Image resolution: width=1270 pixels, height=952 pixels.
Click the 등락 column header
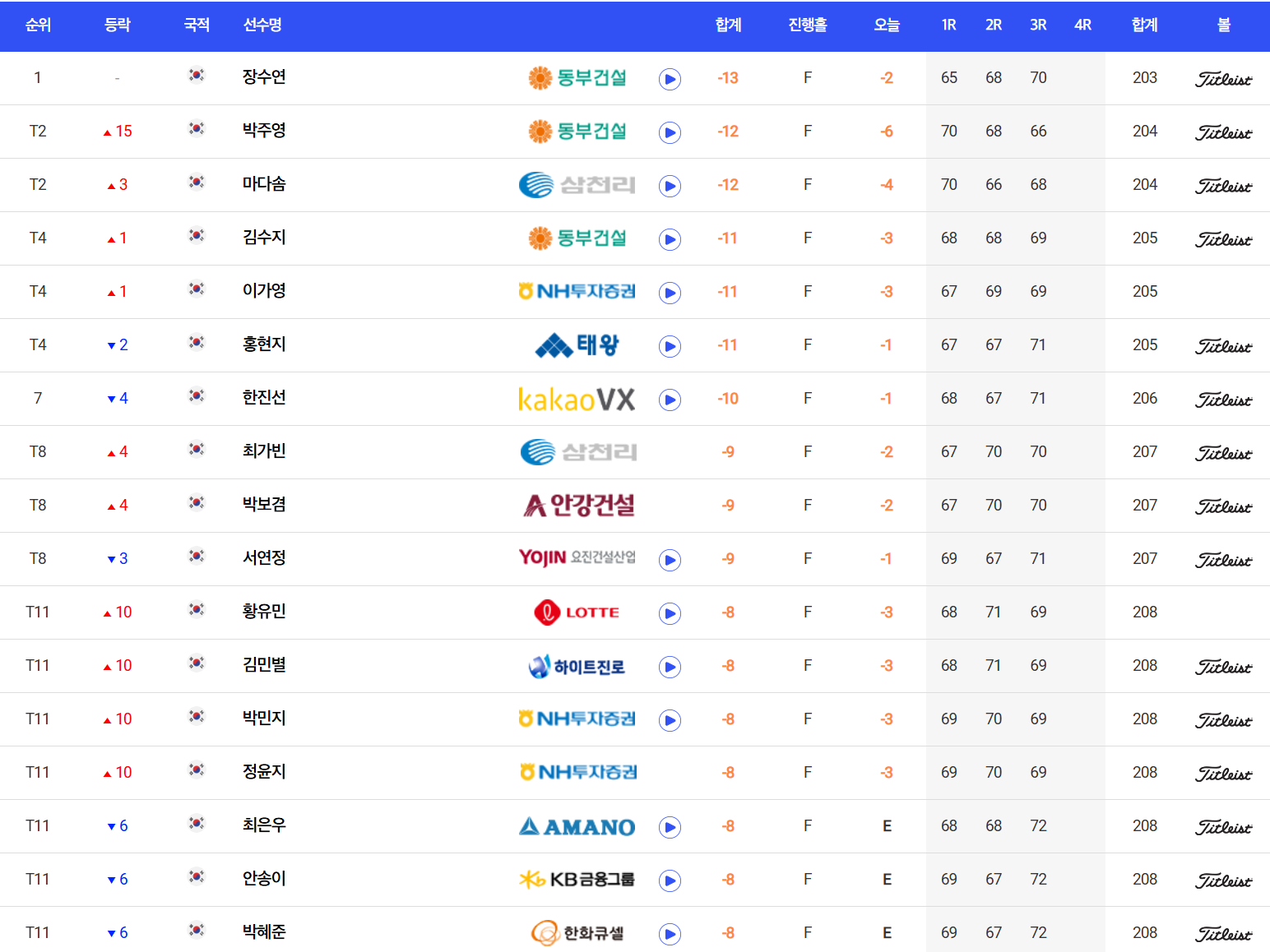(x=118, y=25)
